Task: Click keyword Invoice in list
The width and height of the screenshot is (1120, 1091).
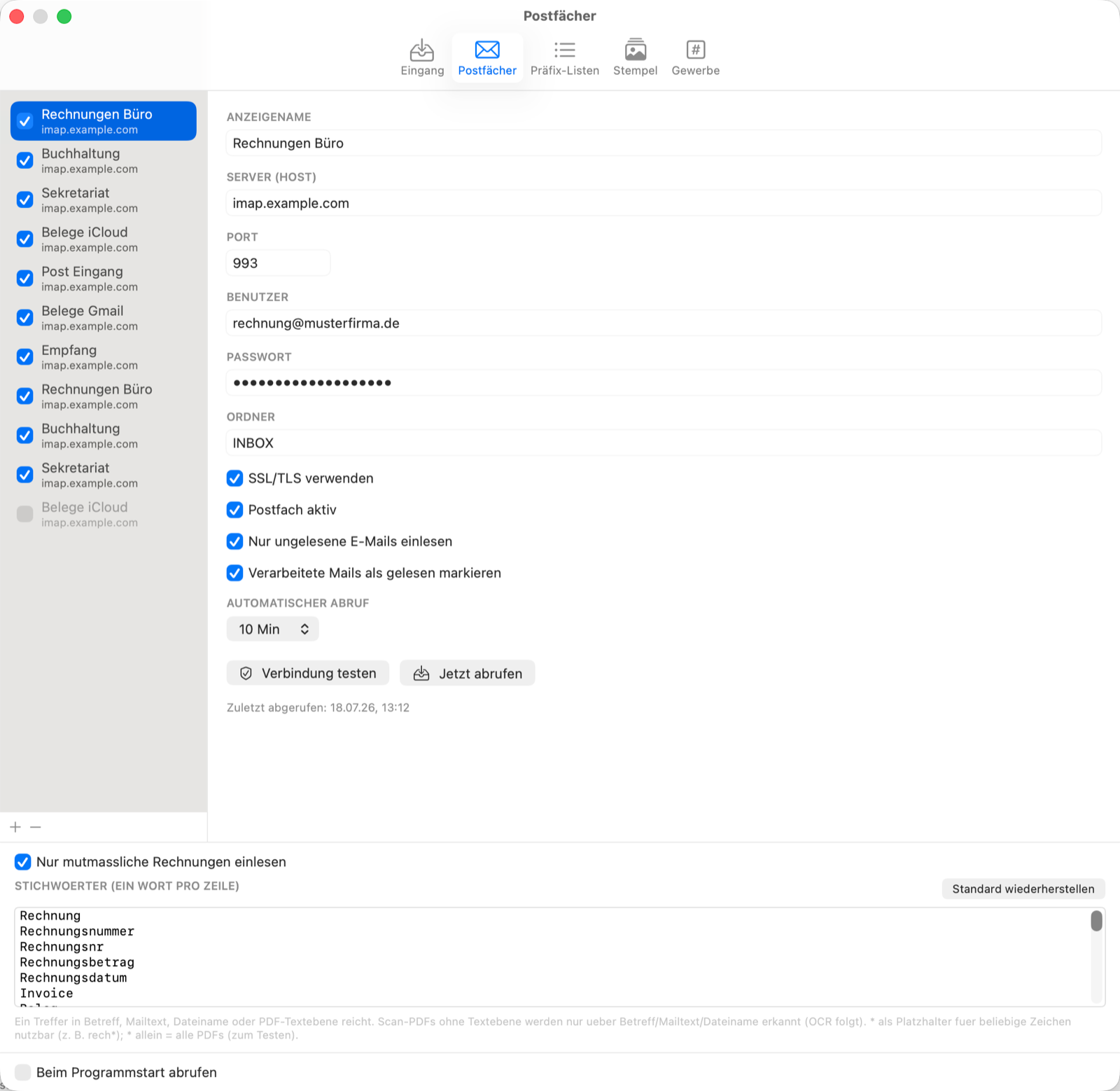Action: click(x=46, y=993)
